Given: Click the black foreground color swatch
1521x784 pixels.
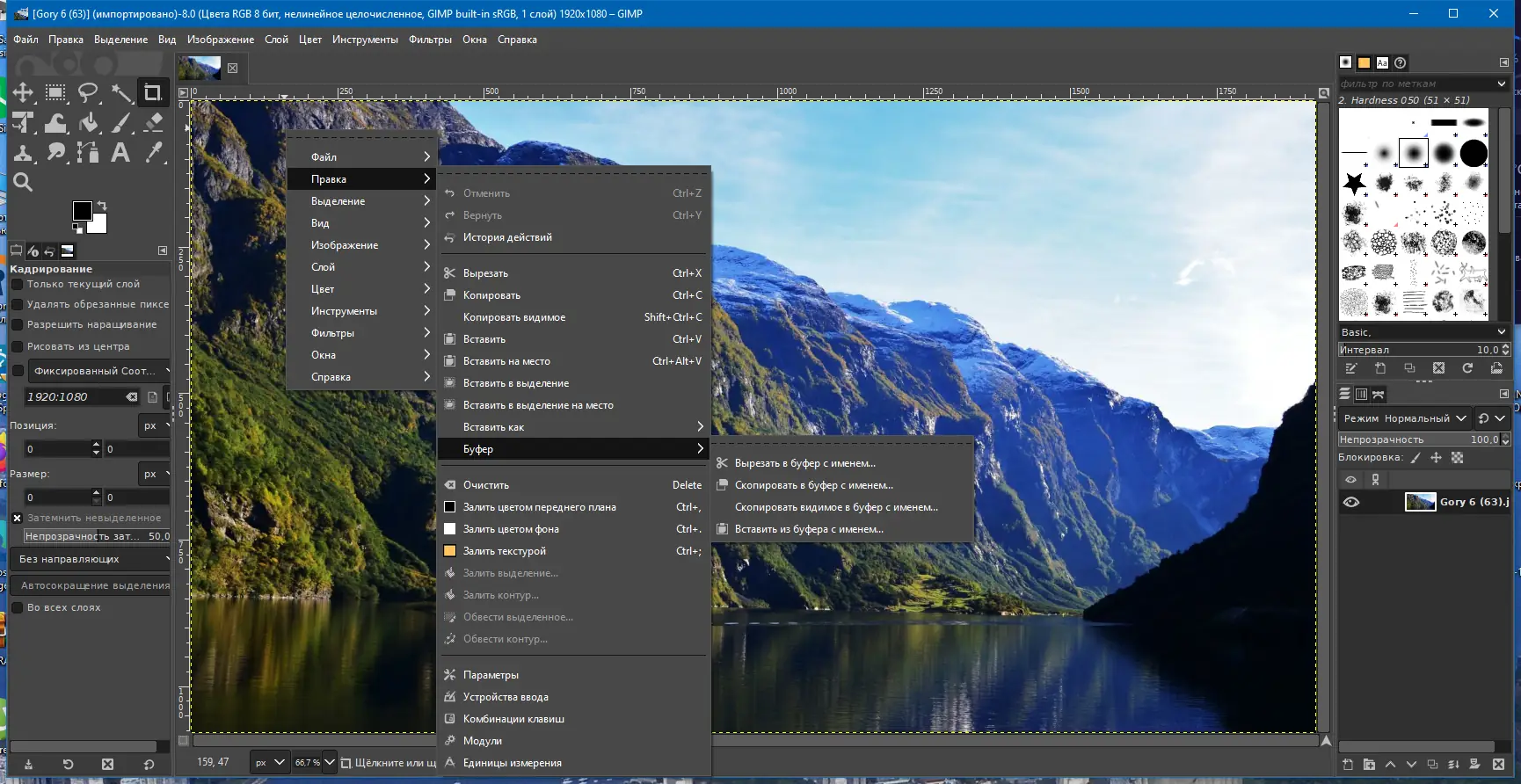Looking at the screenshot, I should tap(82, 210).
